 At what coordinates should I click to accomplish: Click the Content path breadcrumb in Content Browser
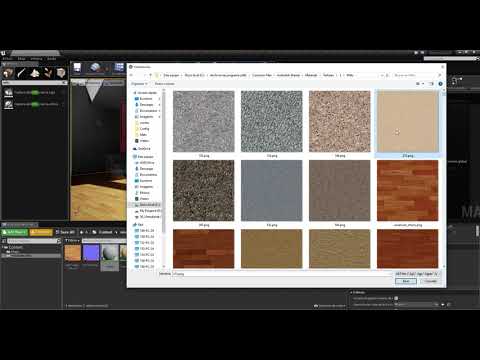[105, 232]
